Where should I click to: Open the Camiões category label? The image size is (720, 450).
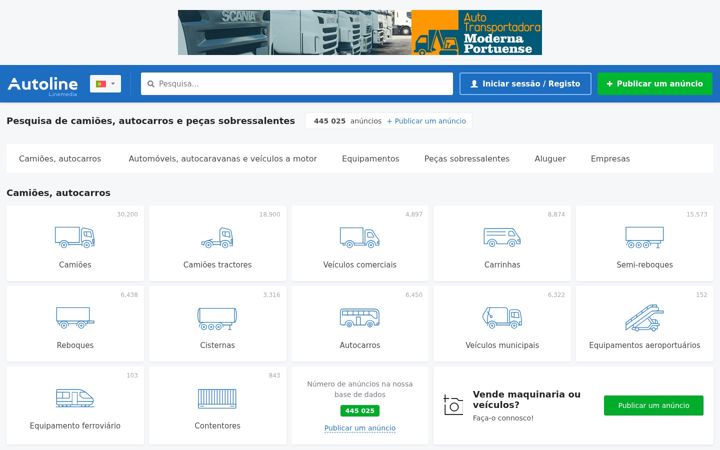tap(75, 265)
